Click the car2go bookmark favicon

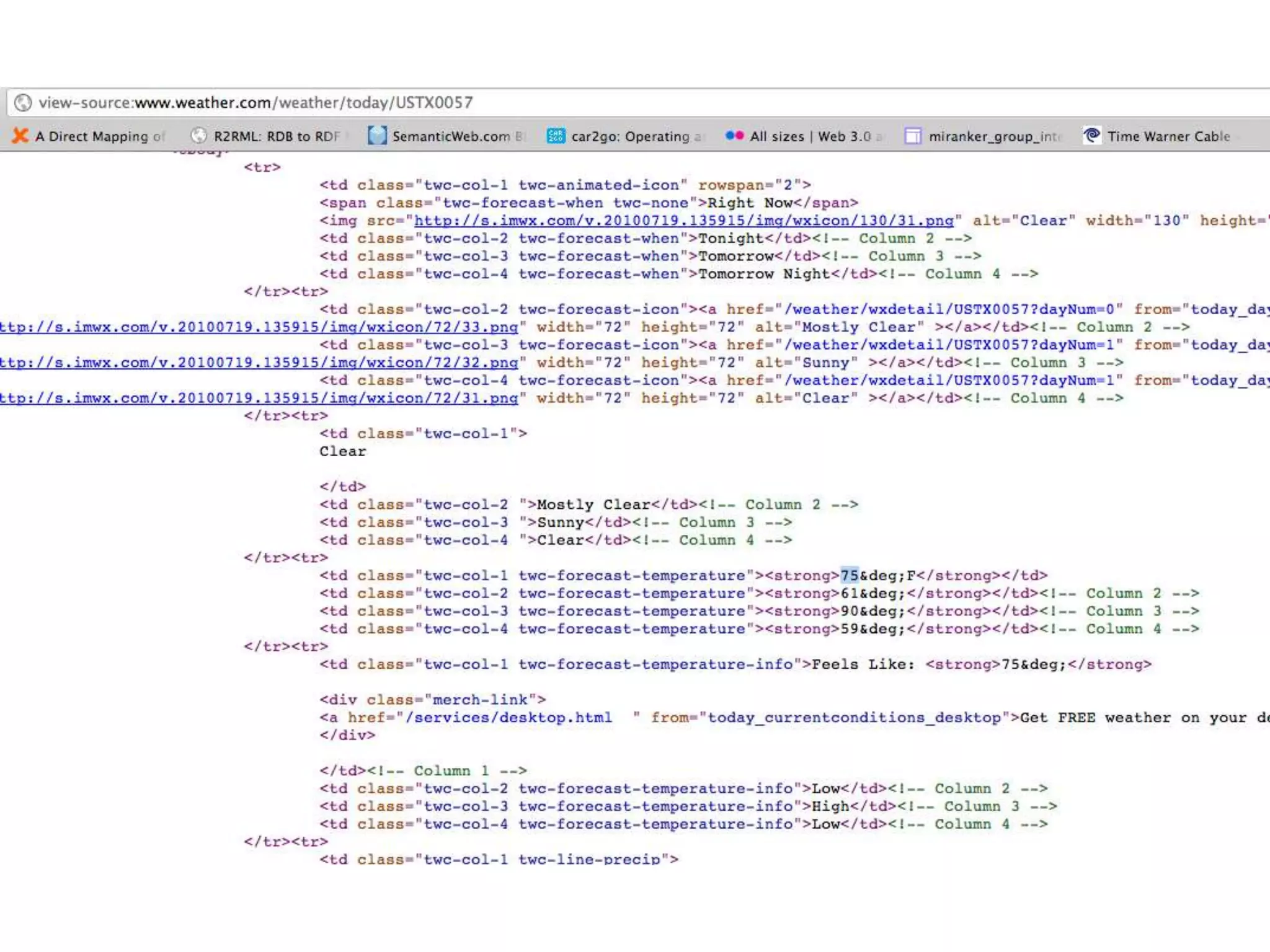[x=556, y=136]
